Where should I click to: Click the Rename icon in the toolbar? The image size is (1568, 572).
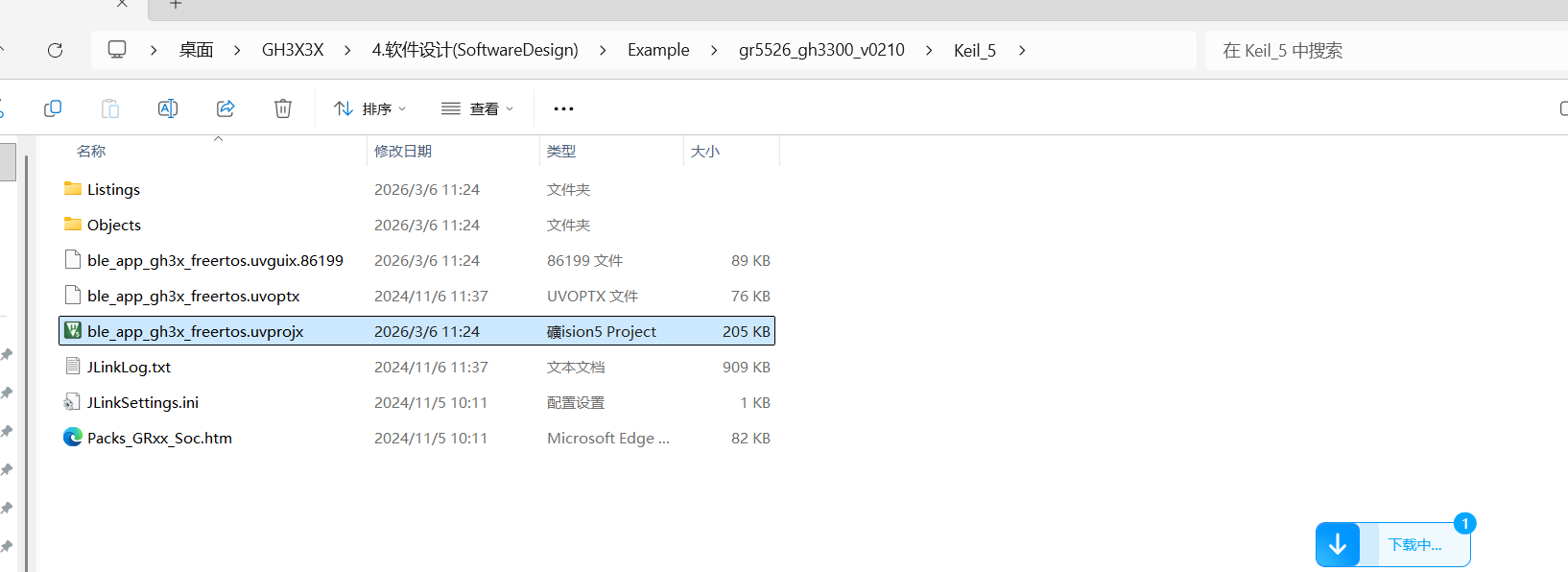[x=168, y=108]
